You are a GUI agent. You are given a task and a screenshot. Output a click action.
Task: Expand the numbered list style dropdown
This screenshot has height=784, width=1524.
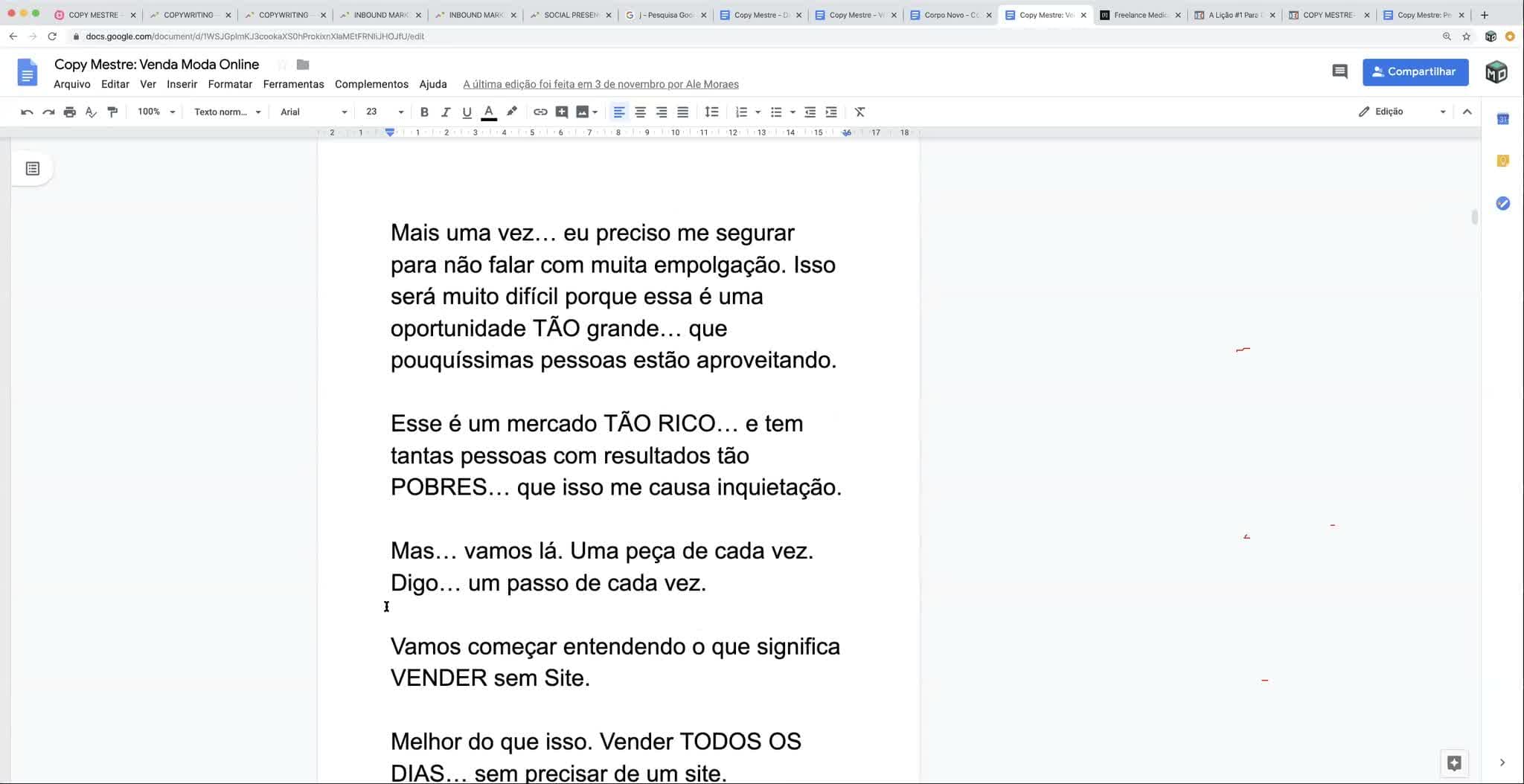(x=758, y=112)
